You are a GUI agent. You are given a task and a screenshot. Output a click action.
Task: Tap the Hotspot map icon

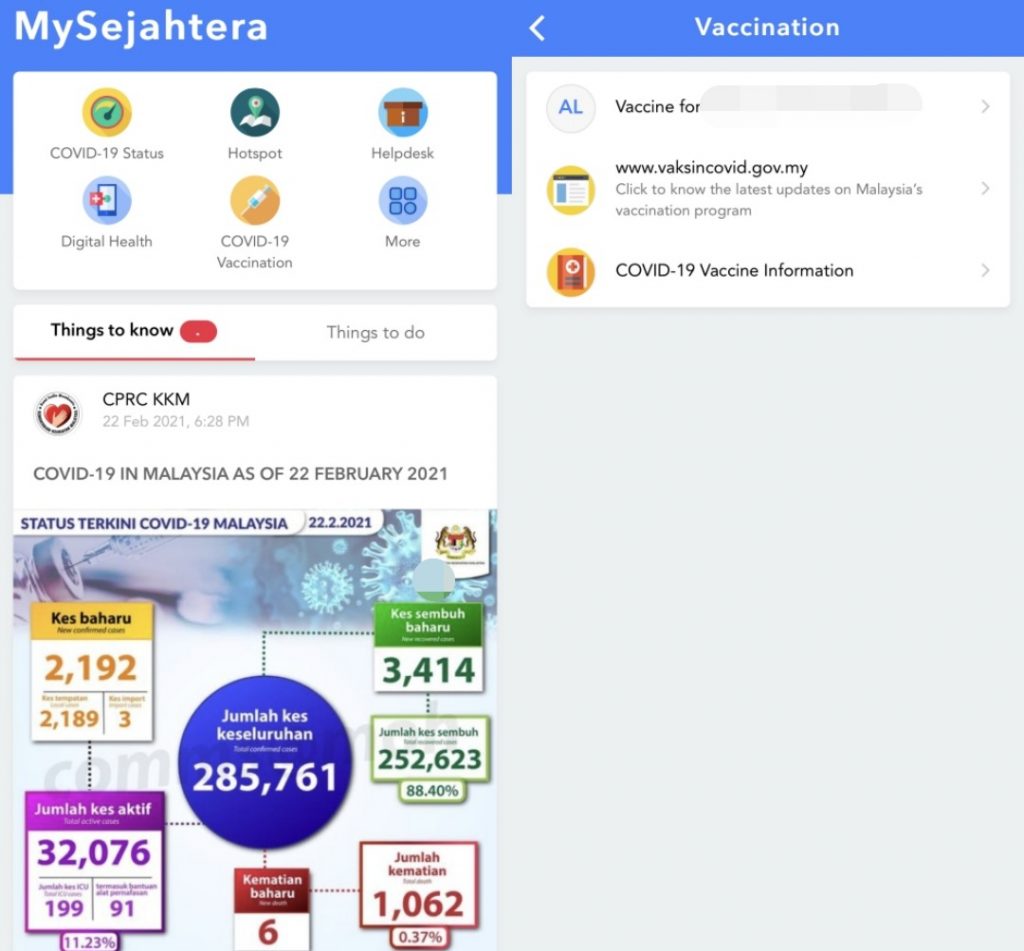(255, 112)
